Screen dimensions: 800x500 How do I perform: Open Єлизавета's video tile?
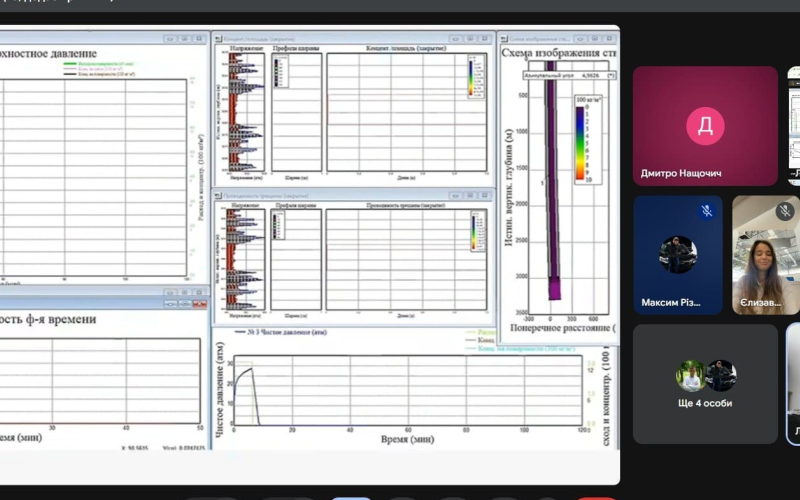click(766, 255)
